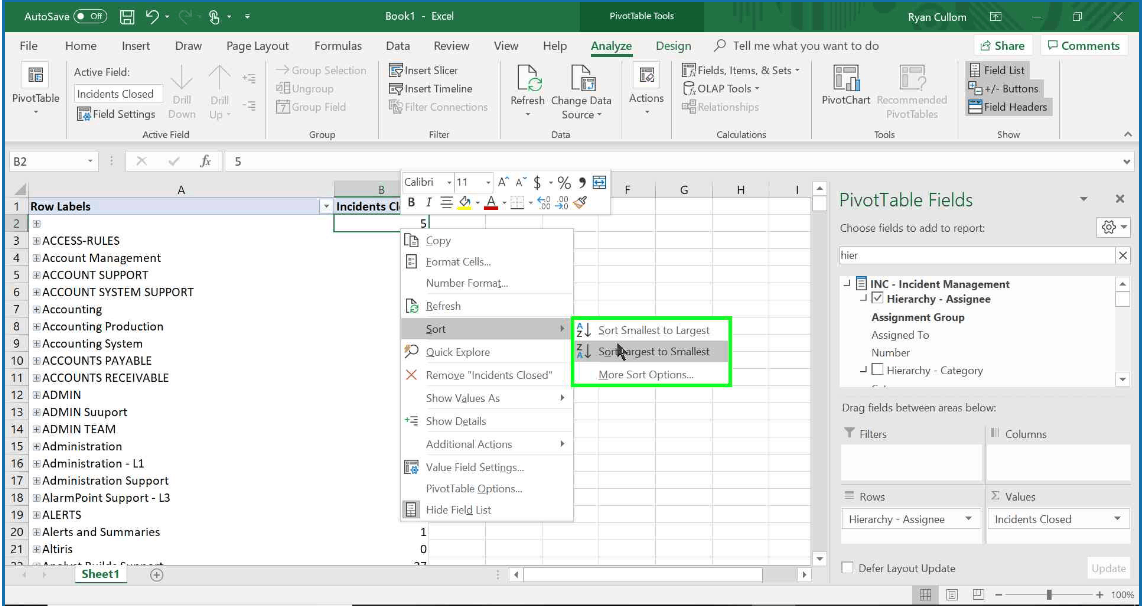Check the Hierarchy - Category field checkbox
Viewport: 1143px width, 606px height.
point(877,370)
